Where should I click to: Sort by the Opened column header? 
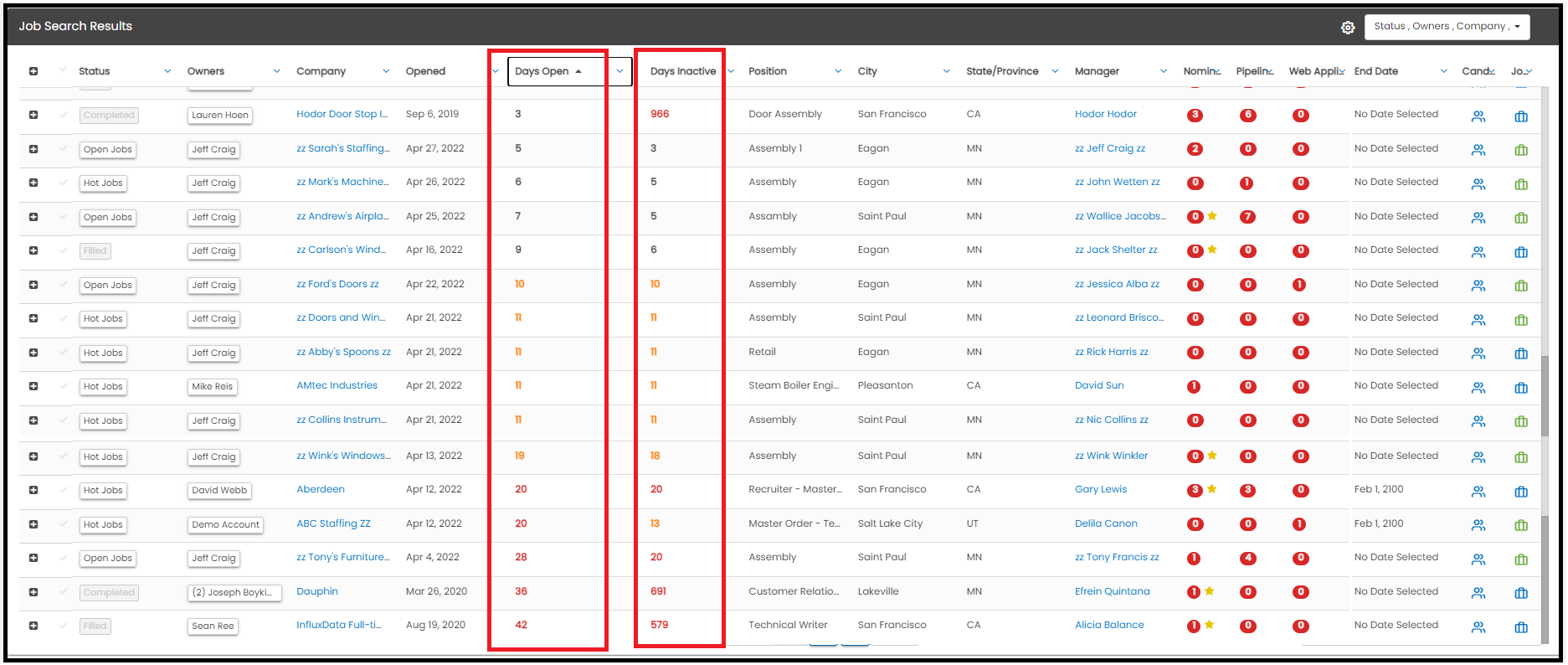(425, 71)
